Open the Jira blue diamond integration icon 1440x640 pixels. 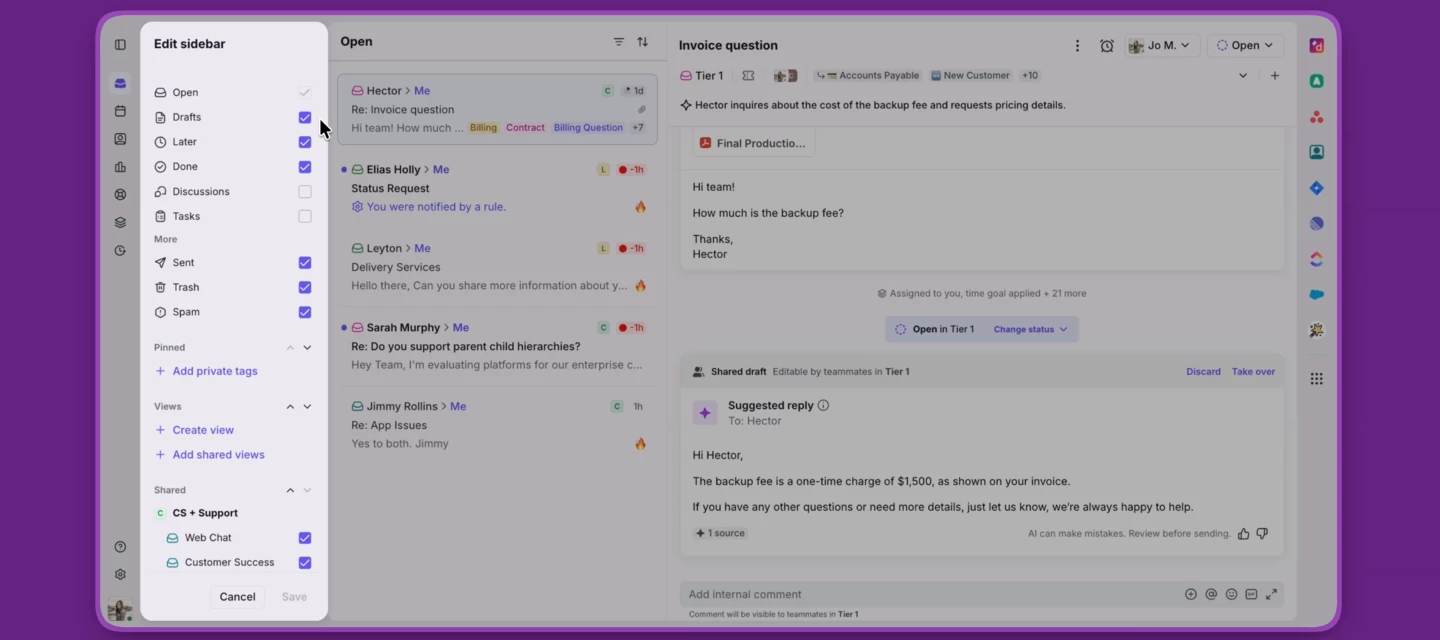coord(1317,188)
